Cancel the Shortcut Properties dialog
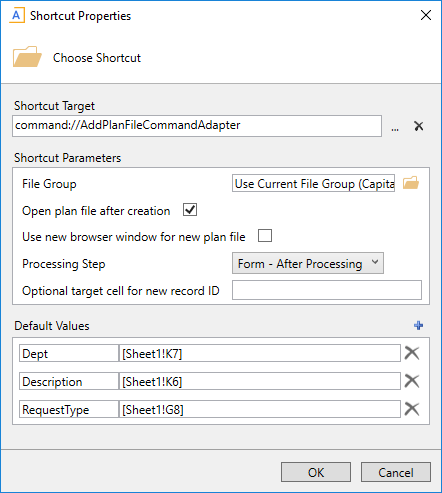This screenshot has height=493, width=442. coord(396,472)
